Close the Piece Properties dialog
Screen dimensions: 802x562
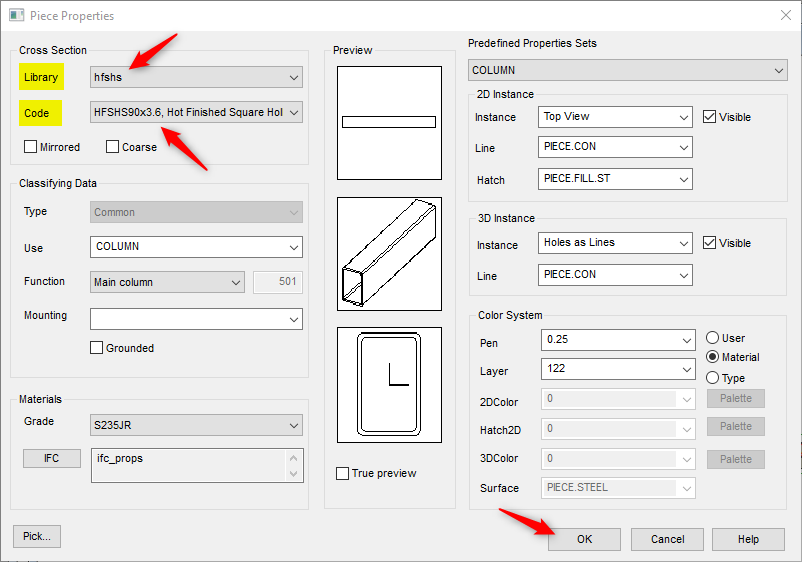pos(783,16)
